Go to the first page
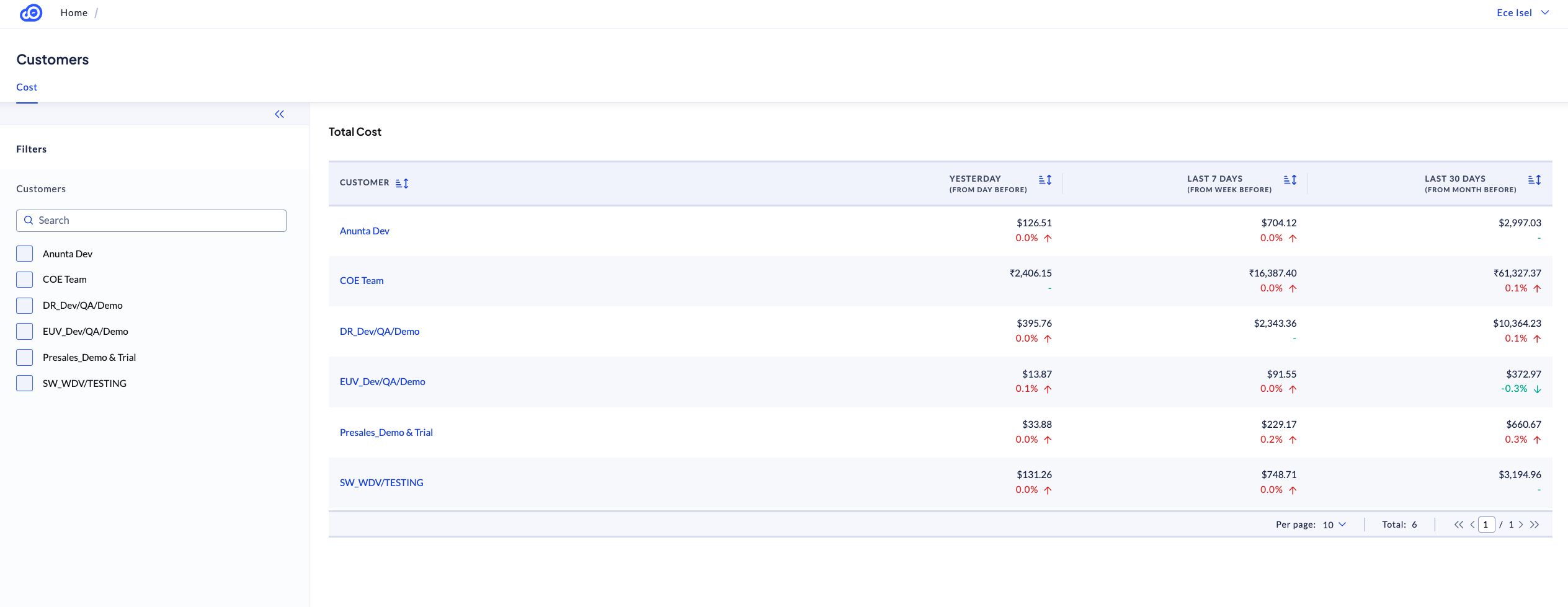Screen dimensions: 1568x607 (1458, 525)
